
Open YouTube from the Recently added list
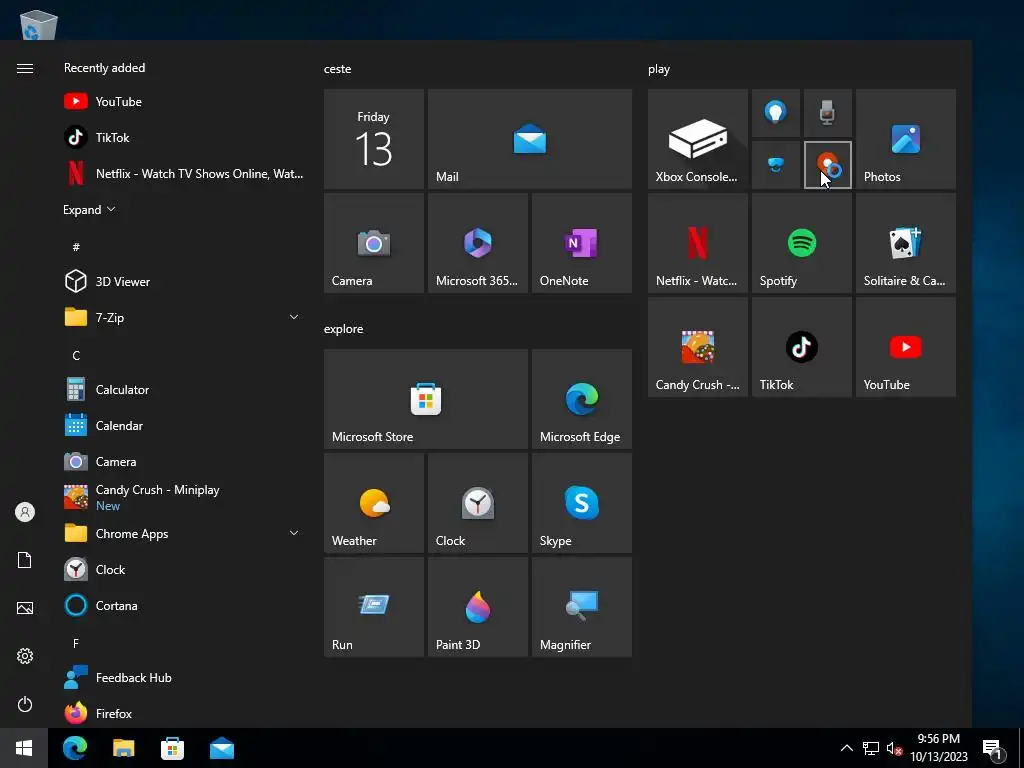click(x=183, y=101)
